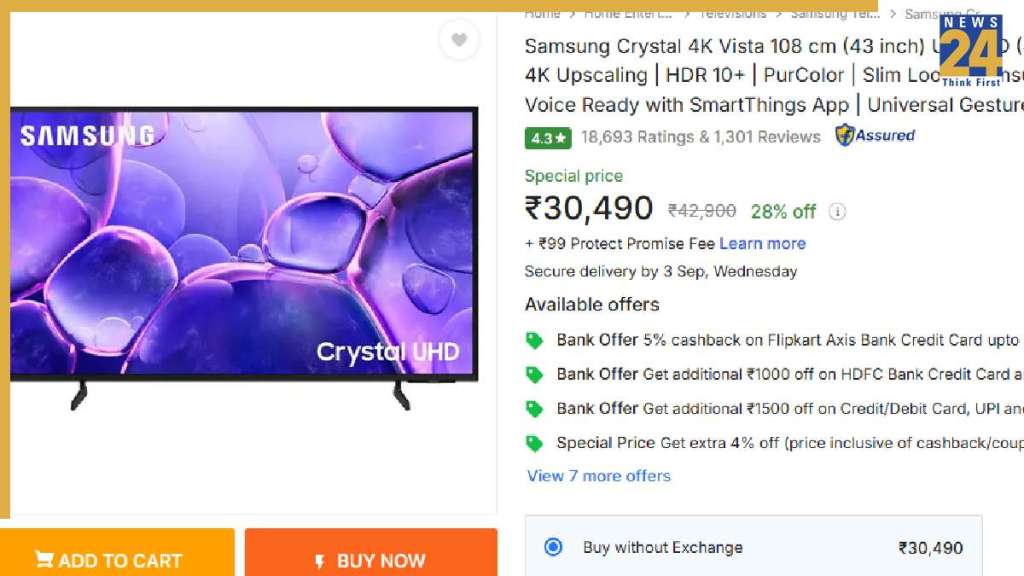This screenshot has width=1024, height=576.
Task: Click the struck-through ₹42,900 original price
Action: (x=701, y=211)
